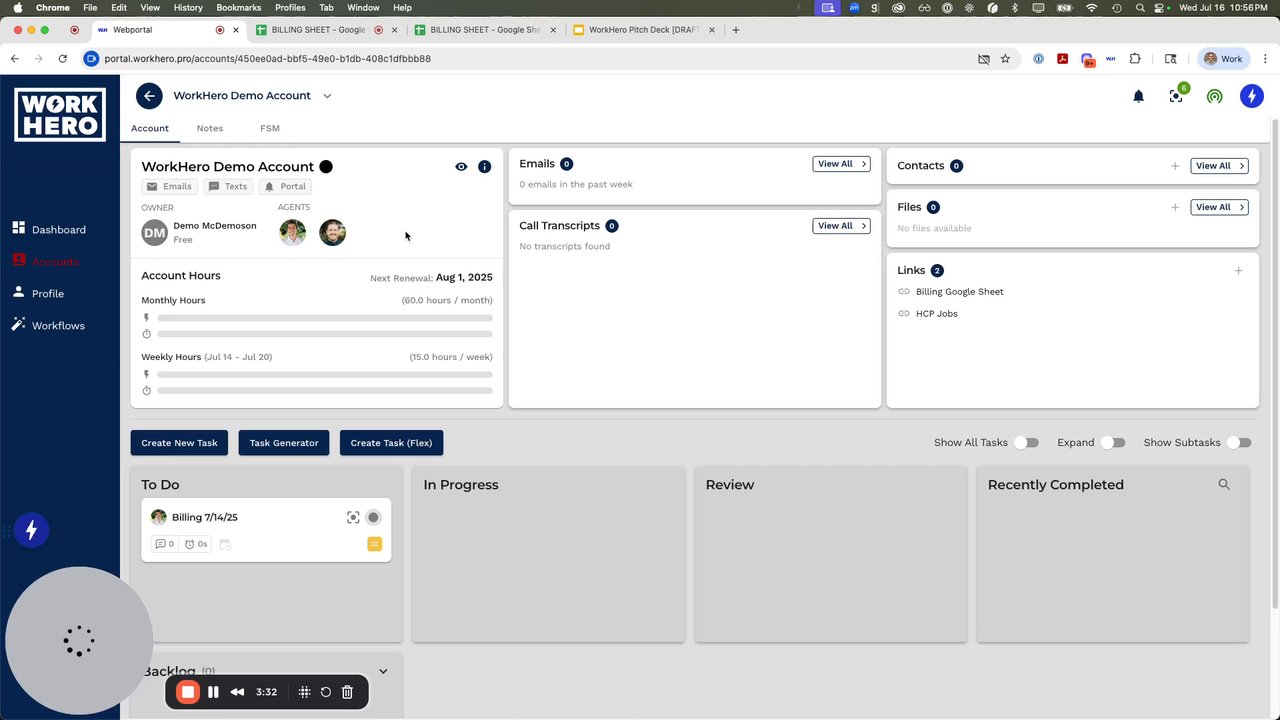Screen dimensions: 1280x720
Task: Click the Portal chip on account card
Action: tap(285, 186)
